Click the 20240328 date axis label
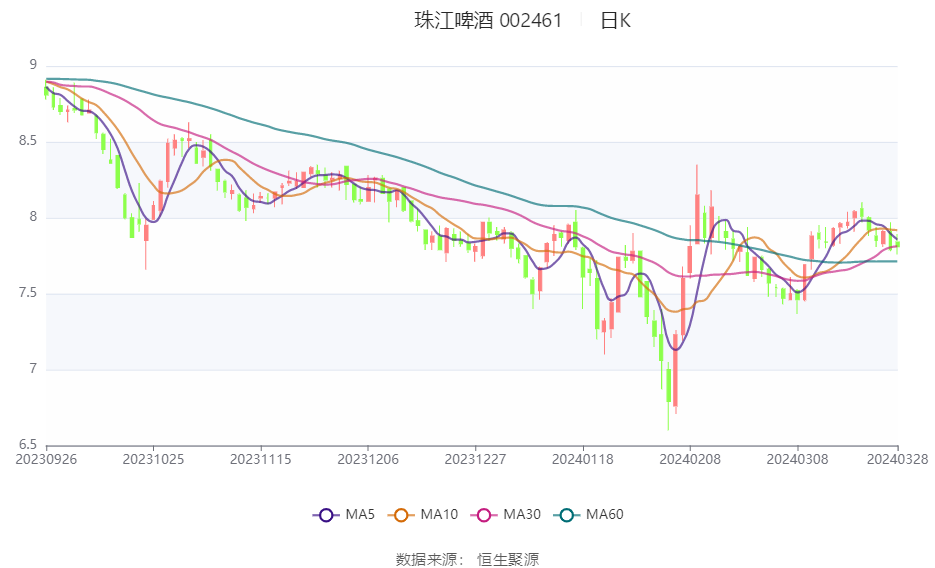The width and height of the screenshot is (935, 568). point(897,460)
